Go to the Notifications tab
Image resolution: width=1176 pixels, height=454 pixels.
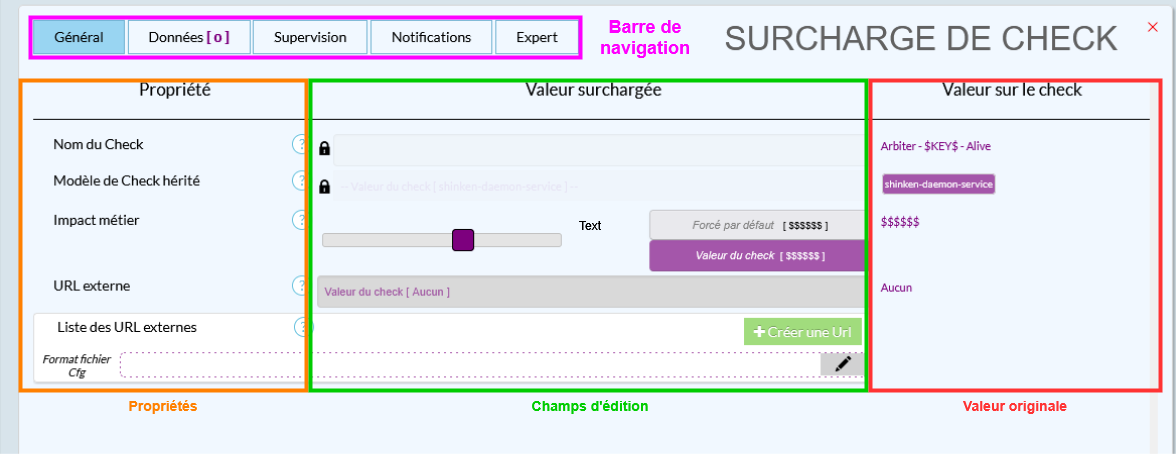(x=431, y=37)
